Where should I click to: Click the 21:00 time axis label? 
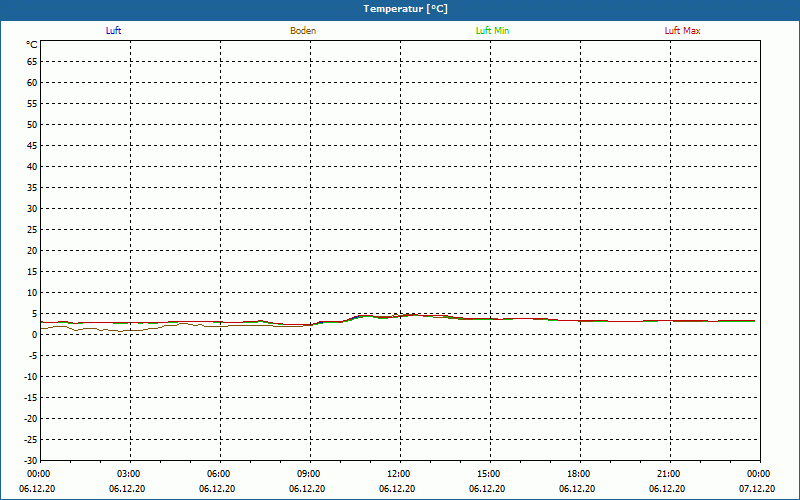[x=668, y=474]
